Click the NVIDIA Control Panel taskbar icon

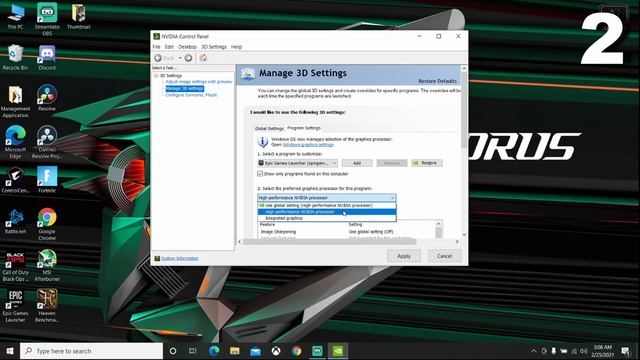[338, 351]
